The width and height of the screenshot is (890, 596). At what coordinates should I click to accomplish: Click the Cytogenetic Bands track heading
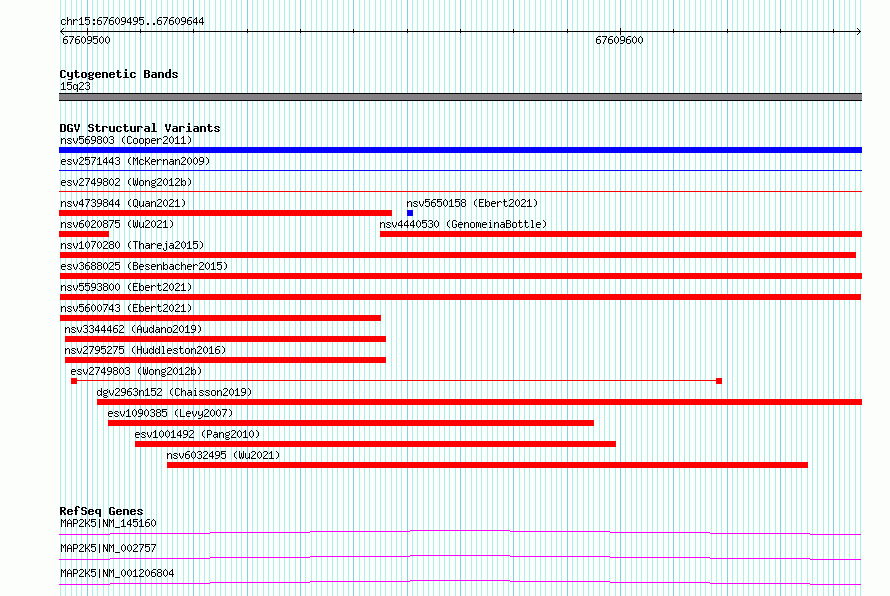tap(119, 74)
